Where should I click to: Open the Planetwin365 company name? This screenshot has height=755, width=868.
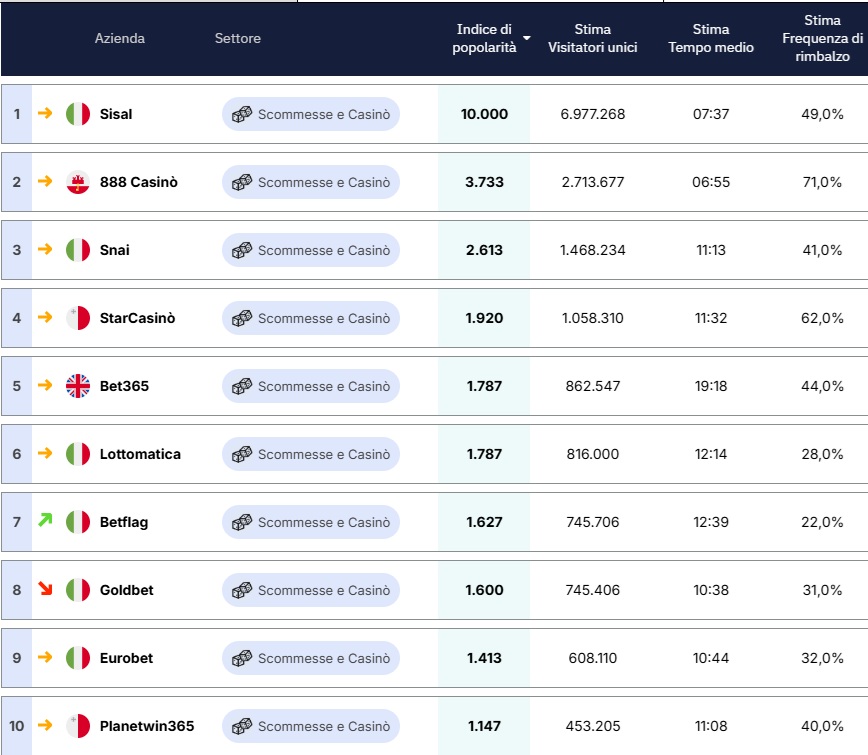[147, 726]
